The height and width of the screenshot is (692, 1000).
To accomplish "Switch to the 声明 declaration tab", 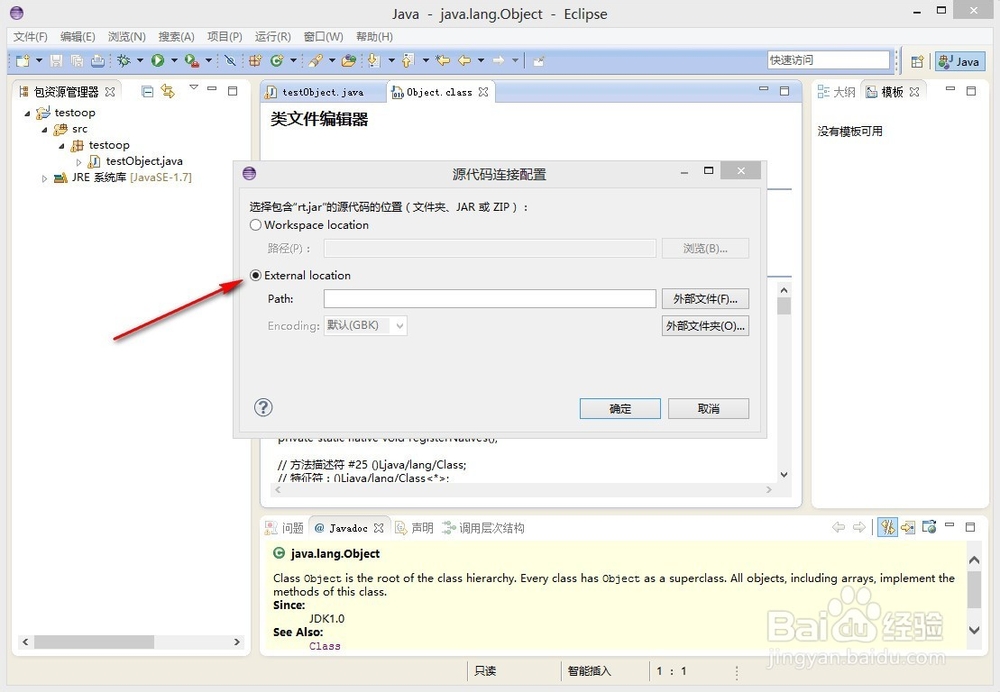I will click(x=415, y=527).
